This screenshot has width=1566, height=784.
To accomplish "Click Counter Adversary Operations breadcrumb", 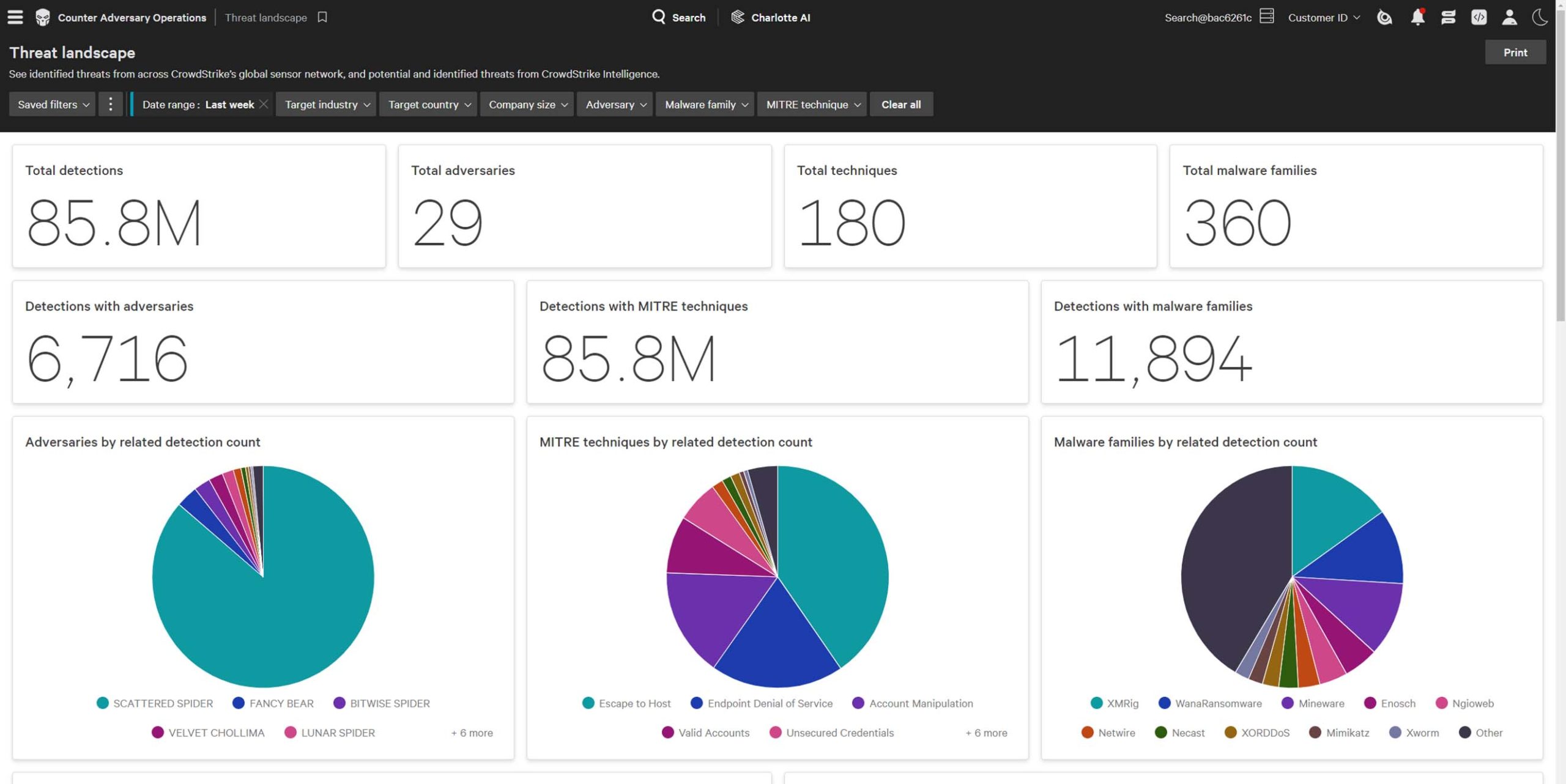I will [x=132, y=17].
